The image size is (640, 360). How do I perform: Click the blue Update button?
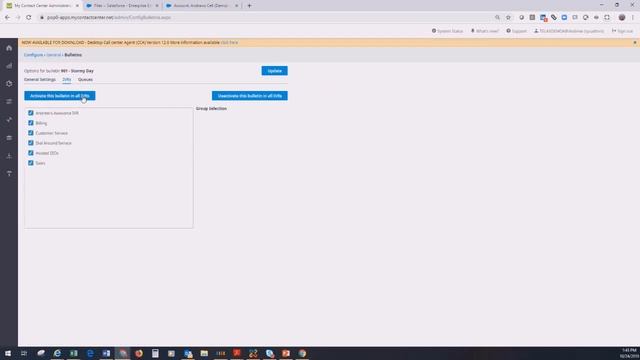(274, 71)
